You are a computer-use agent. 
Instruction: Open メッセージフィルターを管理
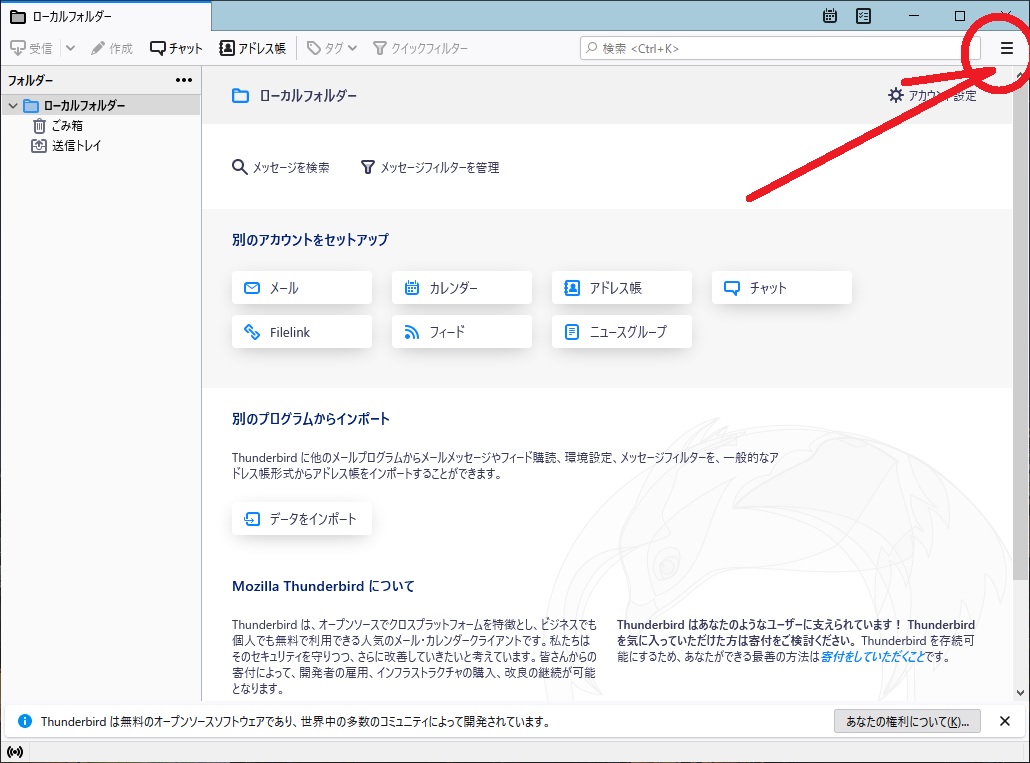click(429, 167)
